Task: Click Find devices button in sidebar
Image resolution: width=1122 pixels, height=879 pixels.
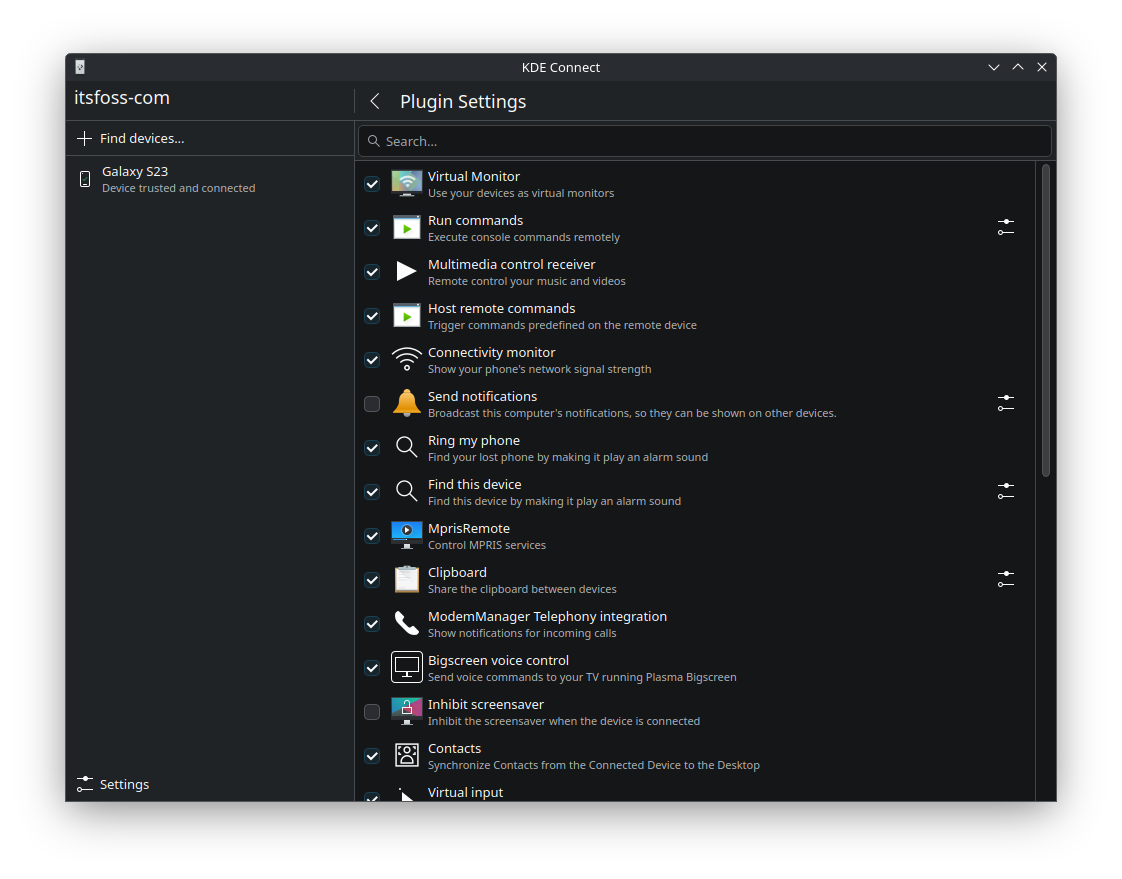Action: pyautogui.click(x=131, y=139)
